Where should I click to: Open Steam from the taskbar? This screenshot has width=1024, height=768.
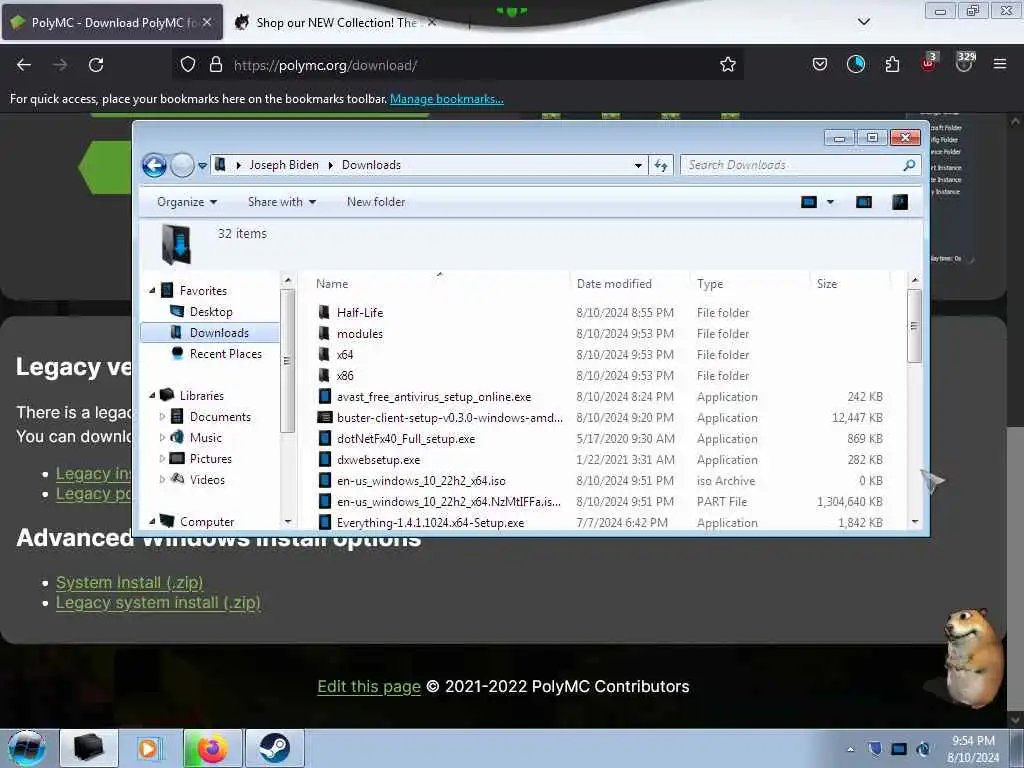pos(274,748)
